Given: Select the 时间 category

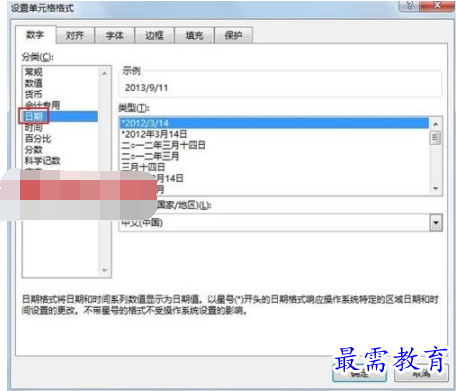Looking at the screenshot, I should (x=61, y=127).
